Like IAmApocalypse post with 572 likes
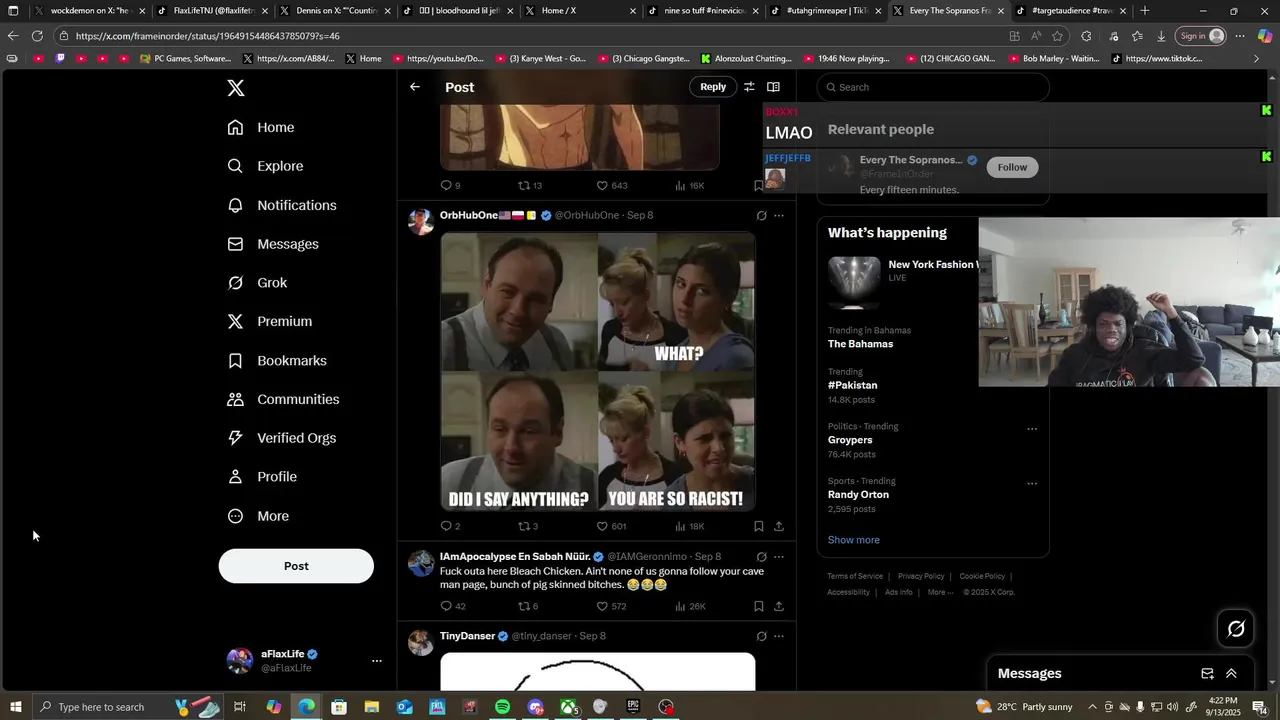The width and height of the screenshot is (1280, 720). point(611,606)
